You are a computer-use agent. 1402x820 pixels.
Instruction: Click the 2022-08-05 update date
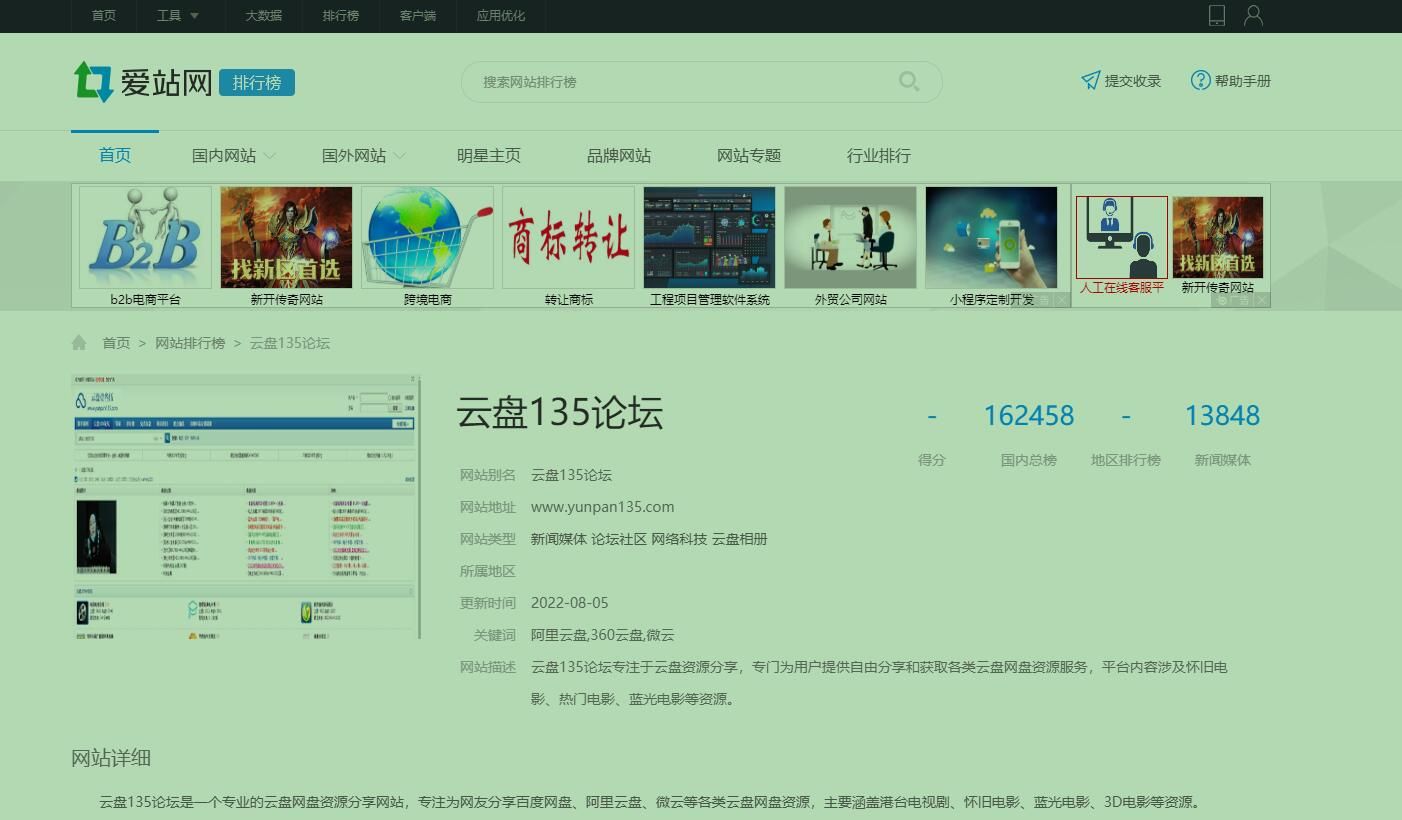569,603
